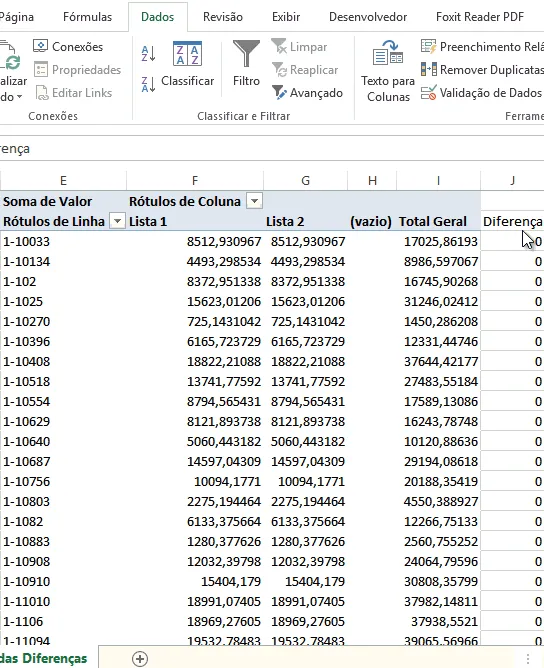Open the Desenvolvedor ribbon tab
The image size is (544, 668).
click(368, 17)
